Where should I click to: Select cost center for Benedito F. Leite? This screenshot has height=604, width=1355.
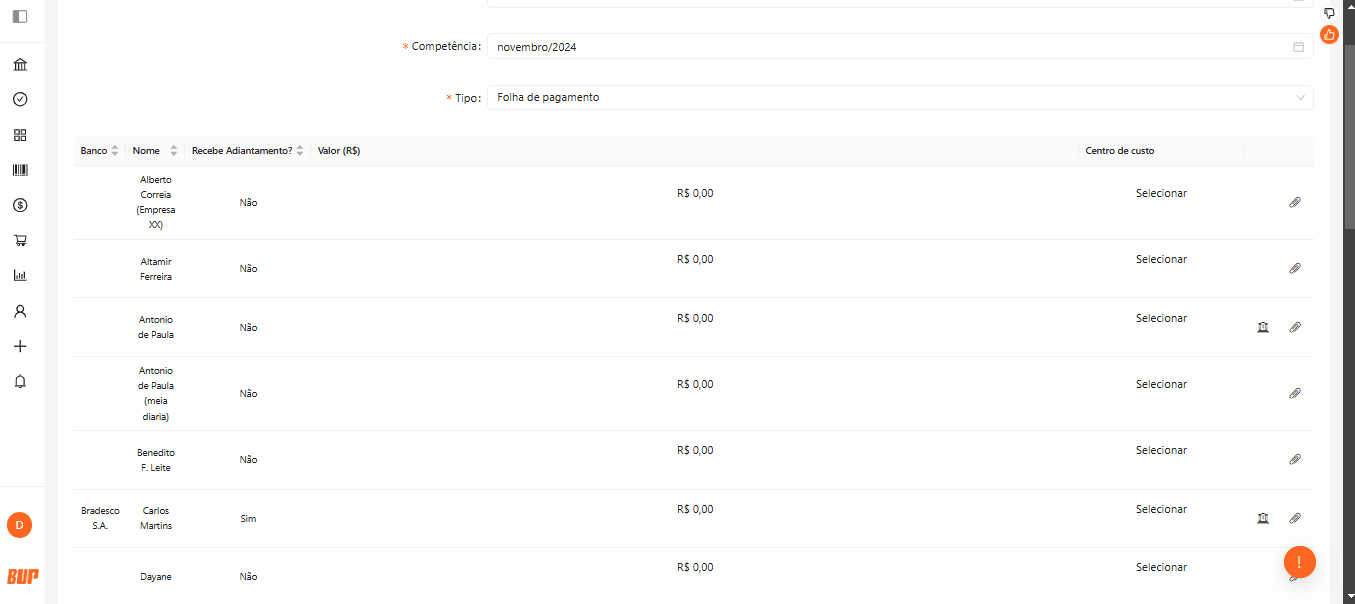point(1161,450)
